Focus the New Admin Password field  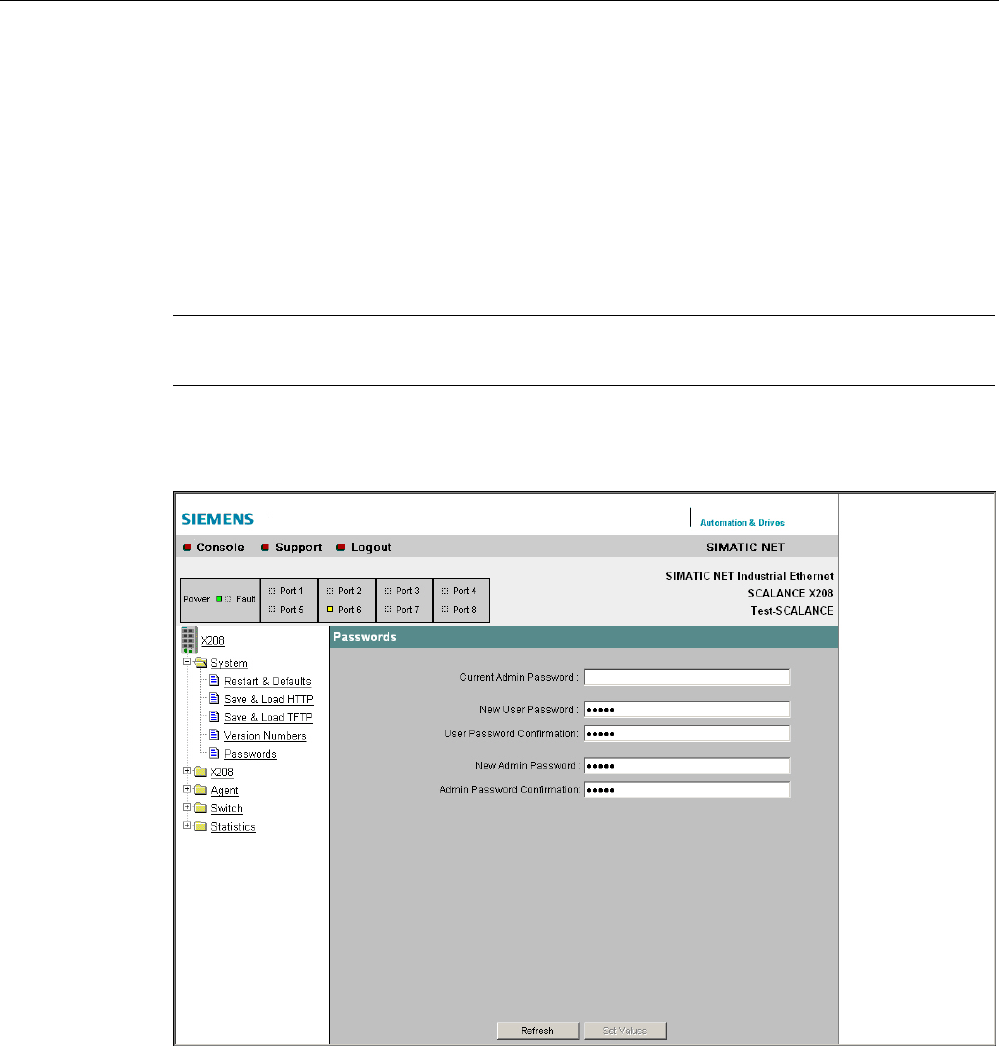pyautogui.click(x=687, y=765)
